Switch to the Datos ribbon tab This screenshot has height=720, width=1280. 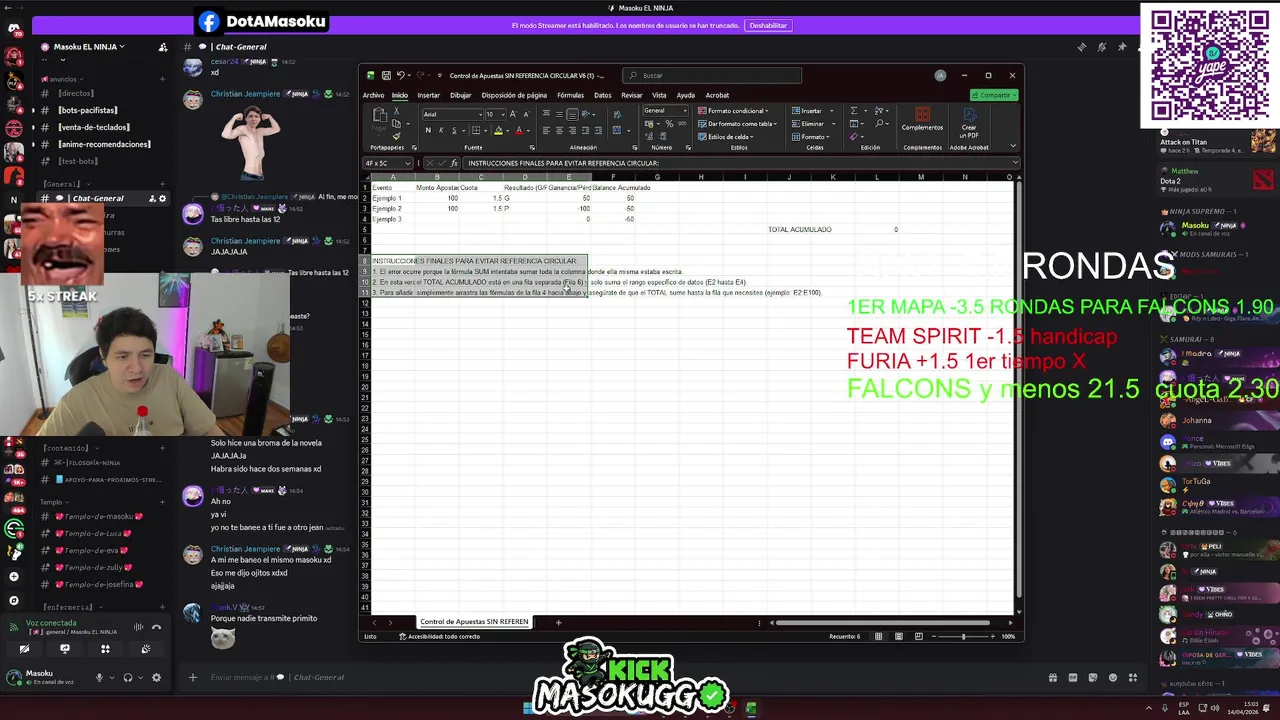click(602, 95)
